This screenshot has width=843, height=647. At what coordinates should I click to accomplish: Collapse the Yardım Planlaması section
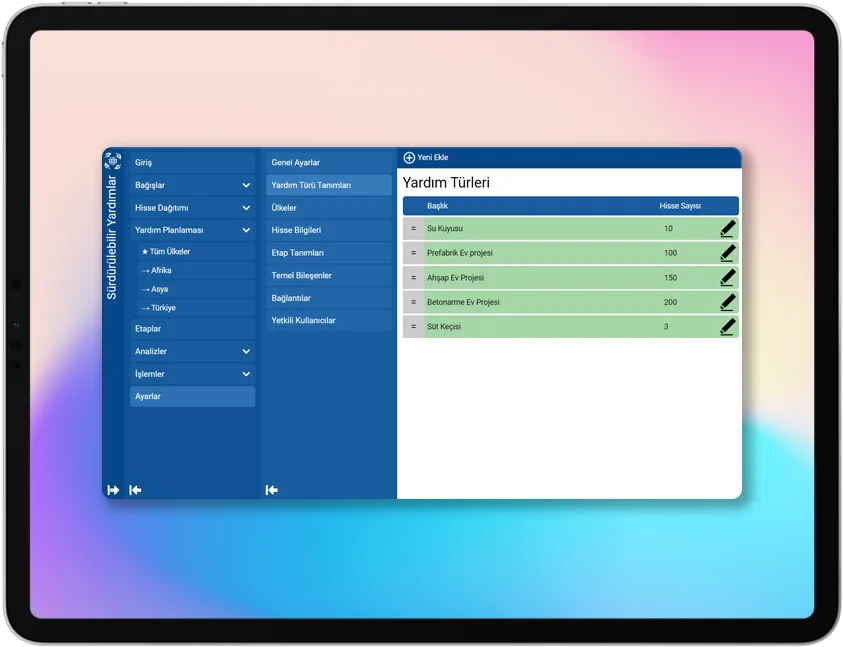coord(246,230)
